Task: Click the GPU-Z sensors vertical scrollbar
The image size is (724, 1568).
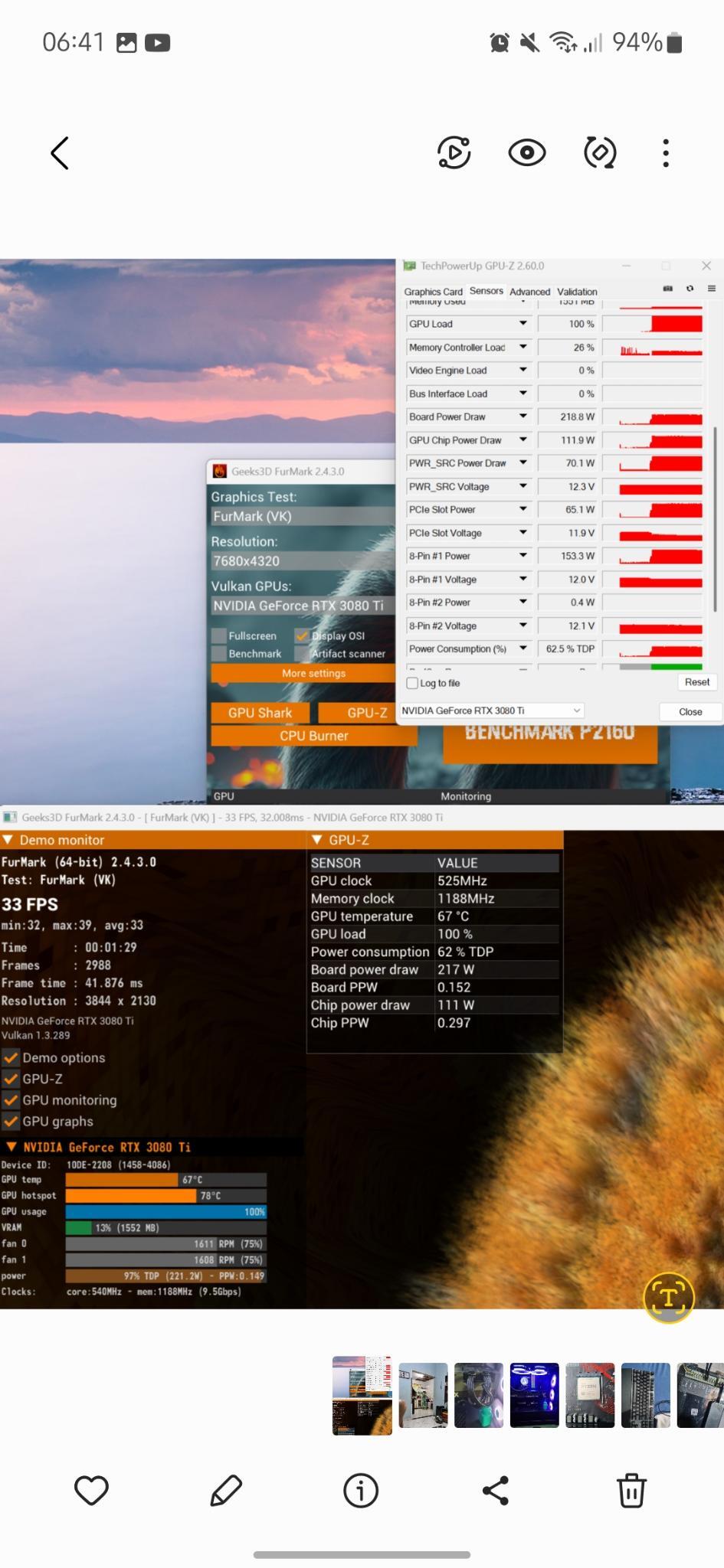Action: 714,518
